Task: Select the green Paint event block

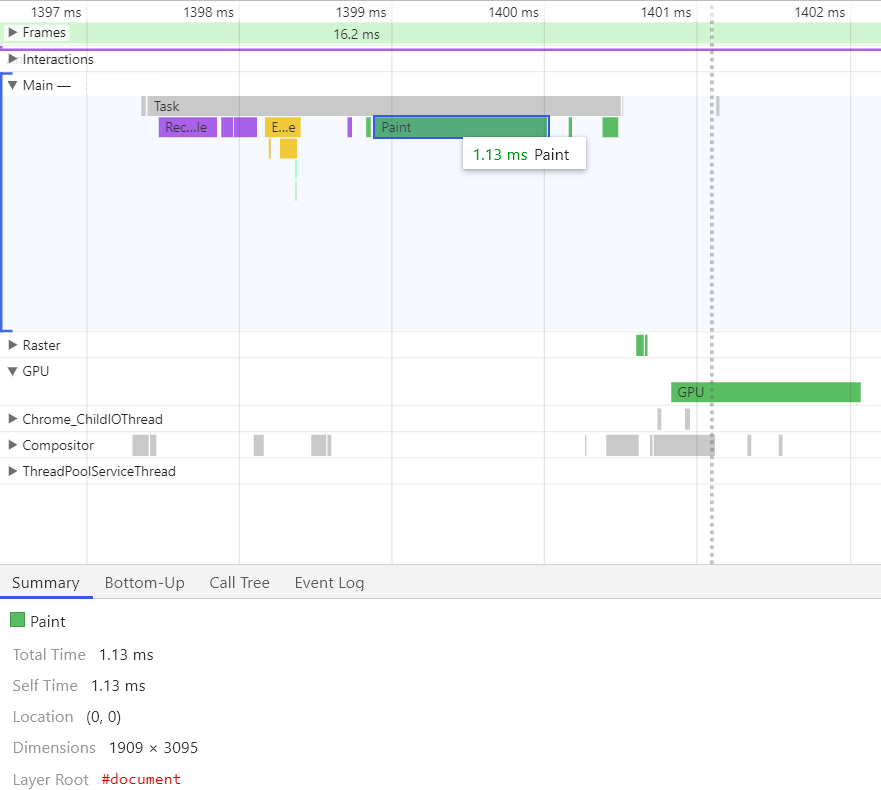Action: pyautogui.click(x=461, y=128)
